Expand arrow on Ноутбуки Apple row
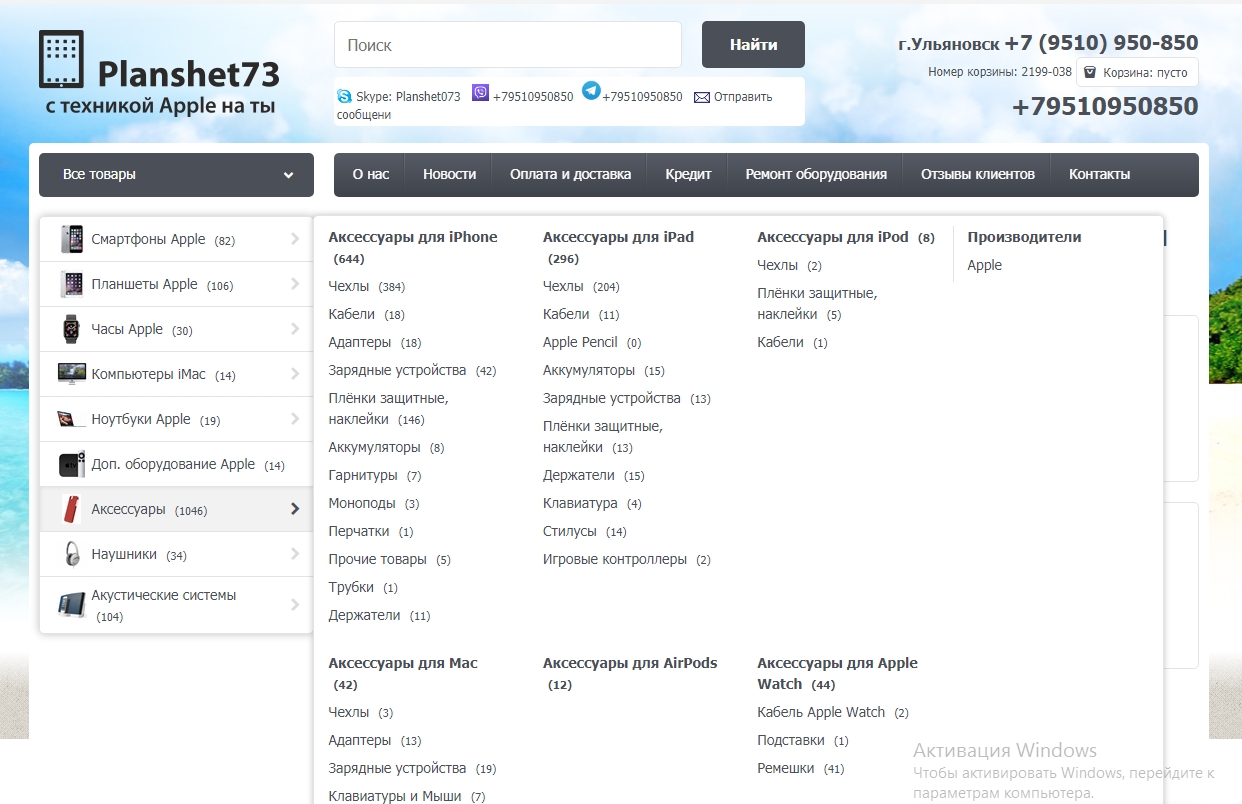Viewport: 1242px width, 804px height. [295, 419]
